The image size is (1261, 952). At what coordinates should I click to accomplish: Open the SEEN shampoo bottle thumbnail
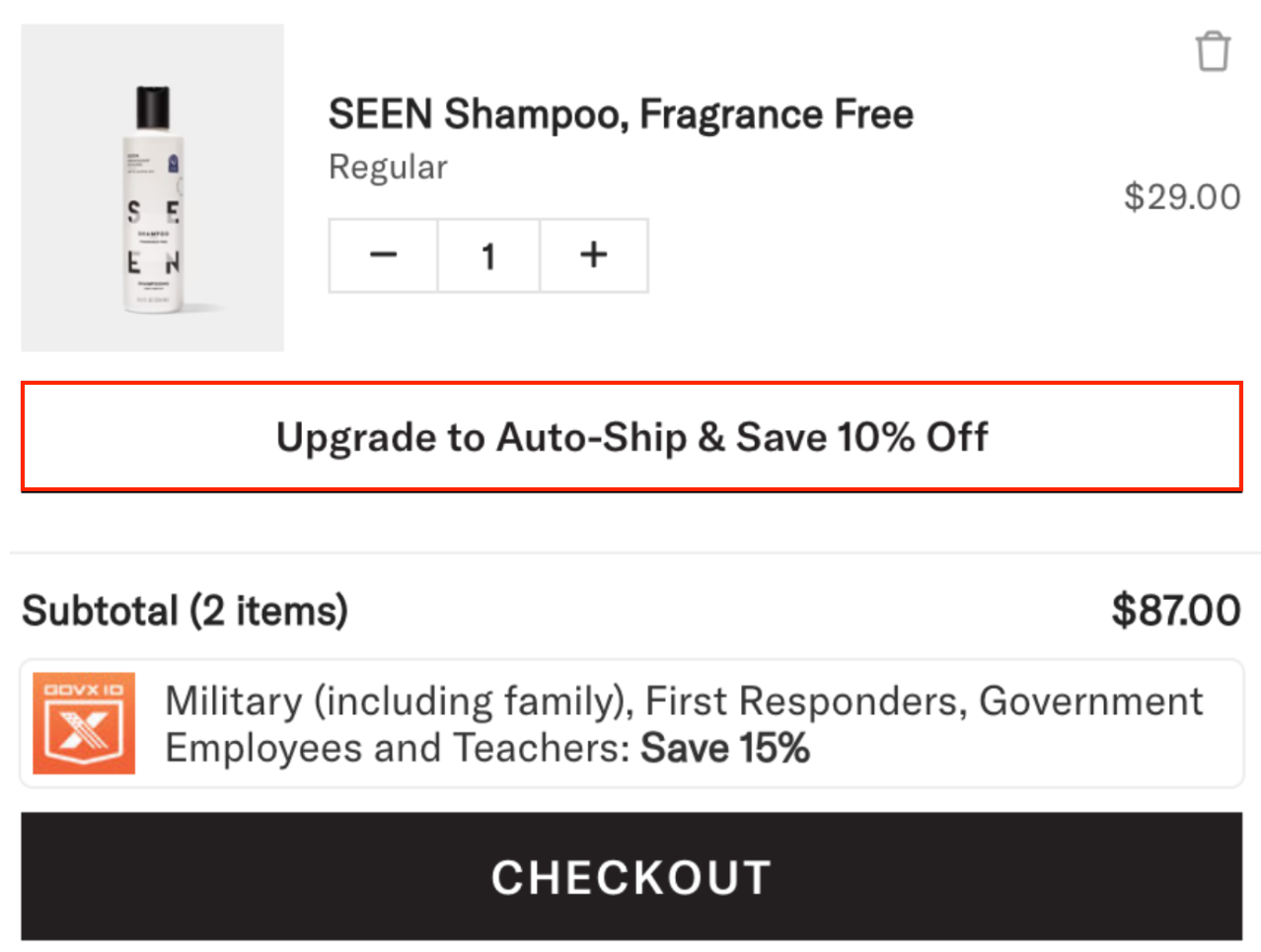click(153, 187)
